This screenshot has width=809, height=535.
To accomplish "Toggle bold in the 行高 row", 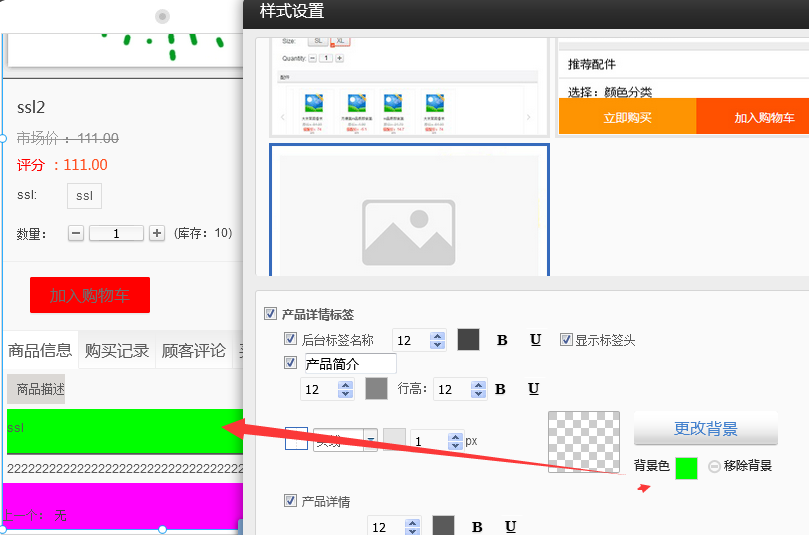I will [500, 389].
